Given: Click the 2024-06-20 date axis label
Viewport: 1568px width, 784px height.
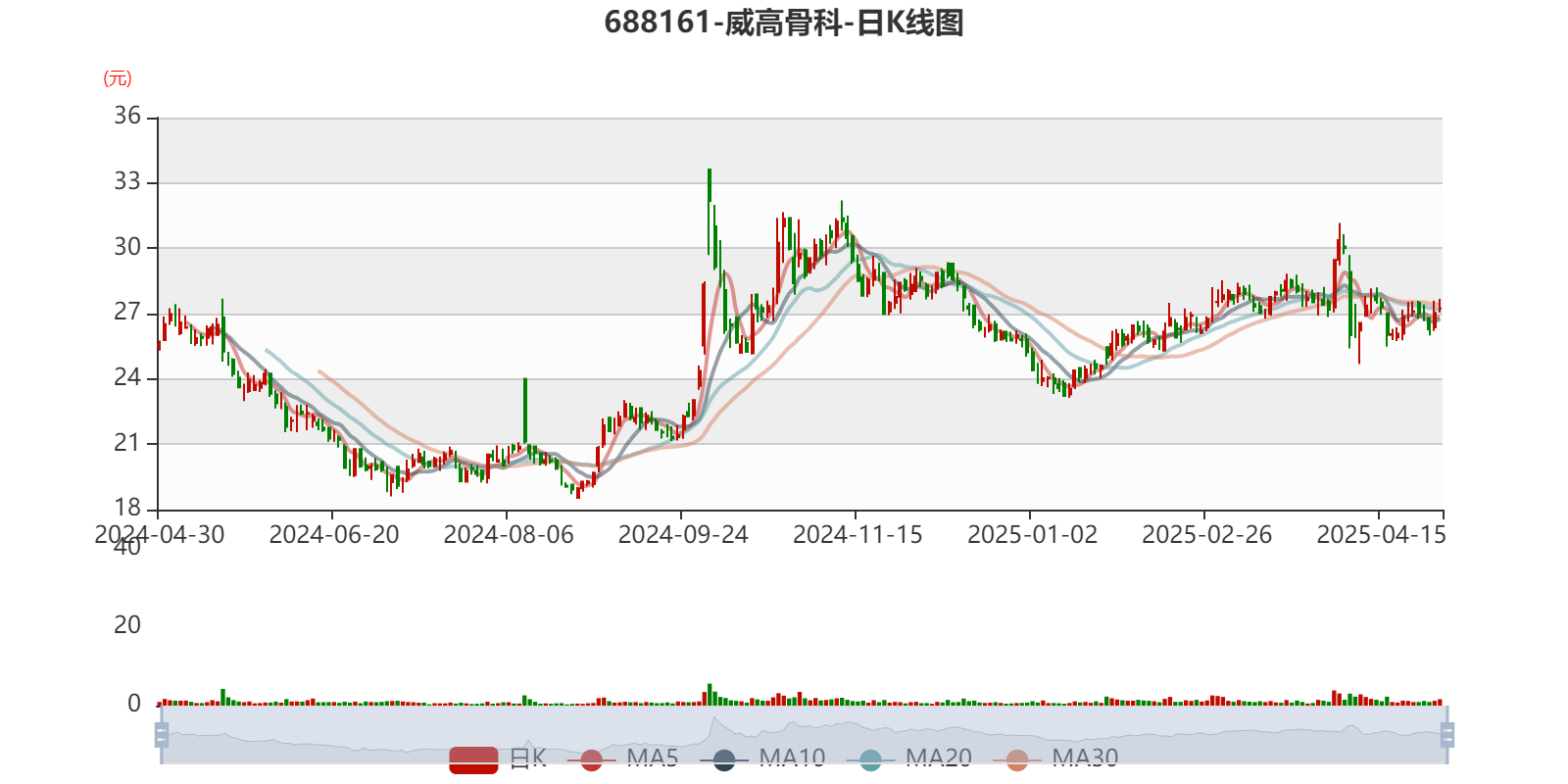Looking at the screenshot, I should coord(334,534).
